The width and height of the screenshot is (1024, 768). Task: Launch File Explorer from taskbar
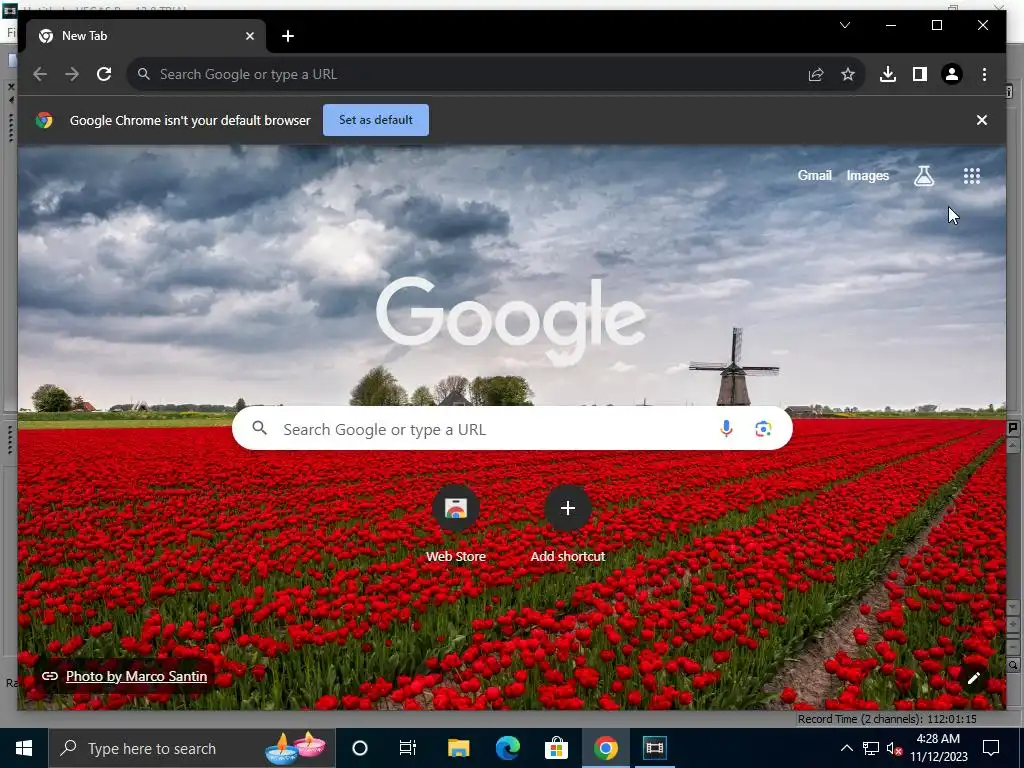pyautogui.click(x=458, y=748)
